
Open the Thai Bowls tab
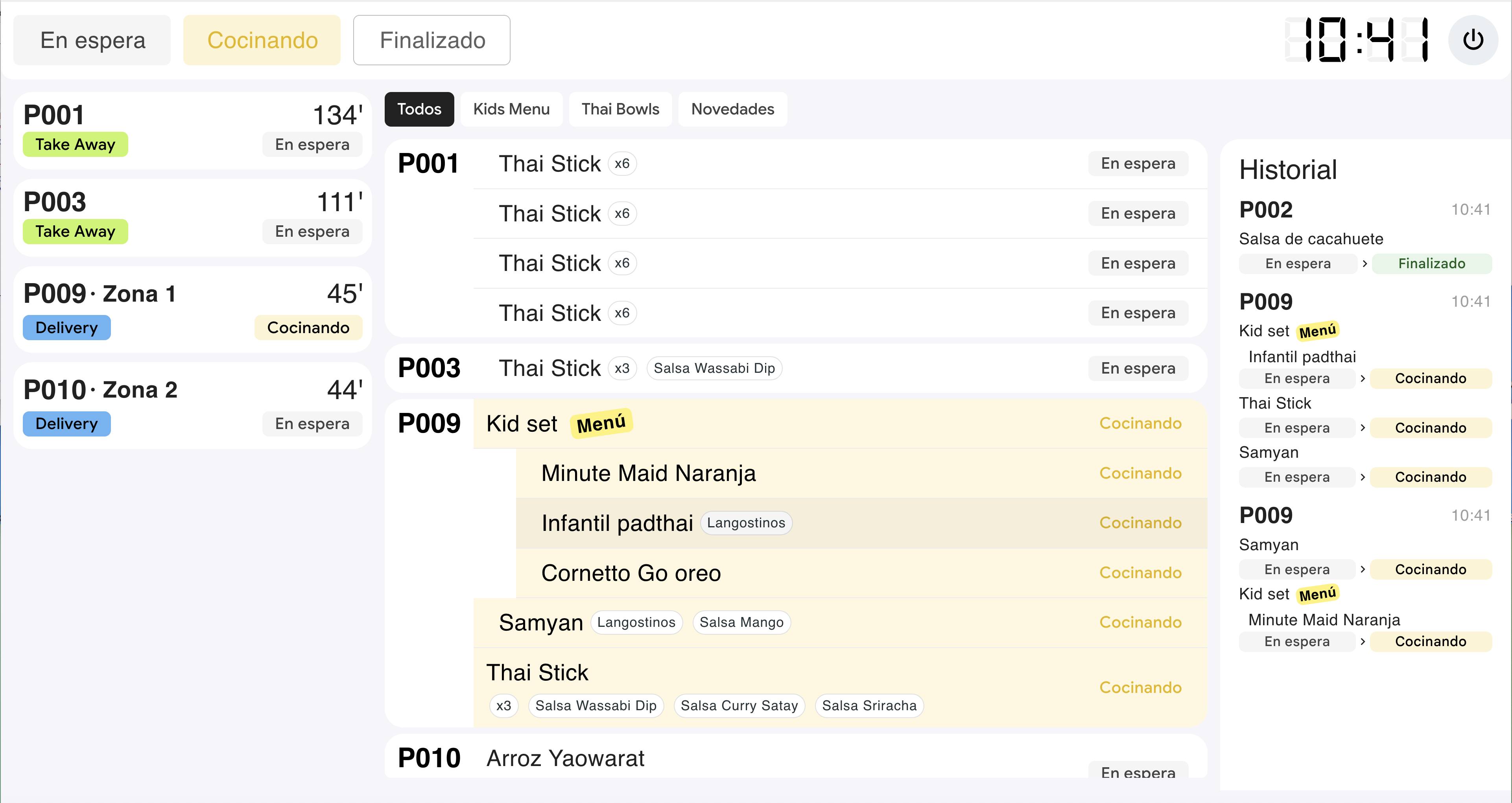[620, 109]
